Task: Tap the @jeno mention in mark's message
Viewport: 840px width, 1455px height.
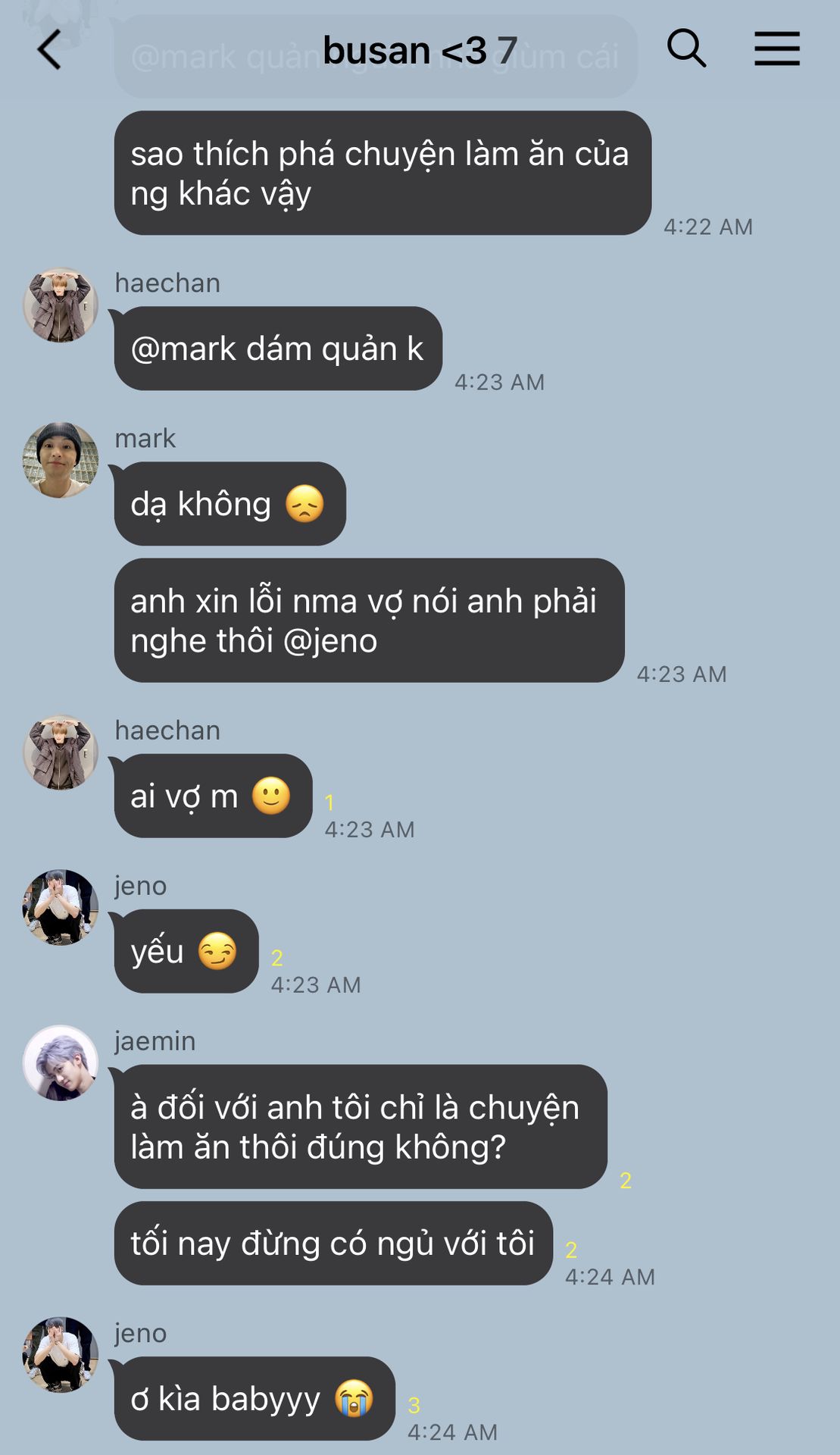Action: click(330, 641)
